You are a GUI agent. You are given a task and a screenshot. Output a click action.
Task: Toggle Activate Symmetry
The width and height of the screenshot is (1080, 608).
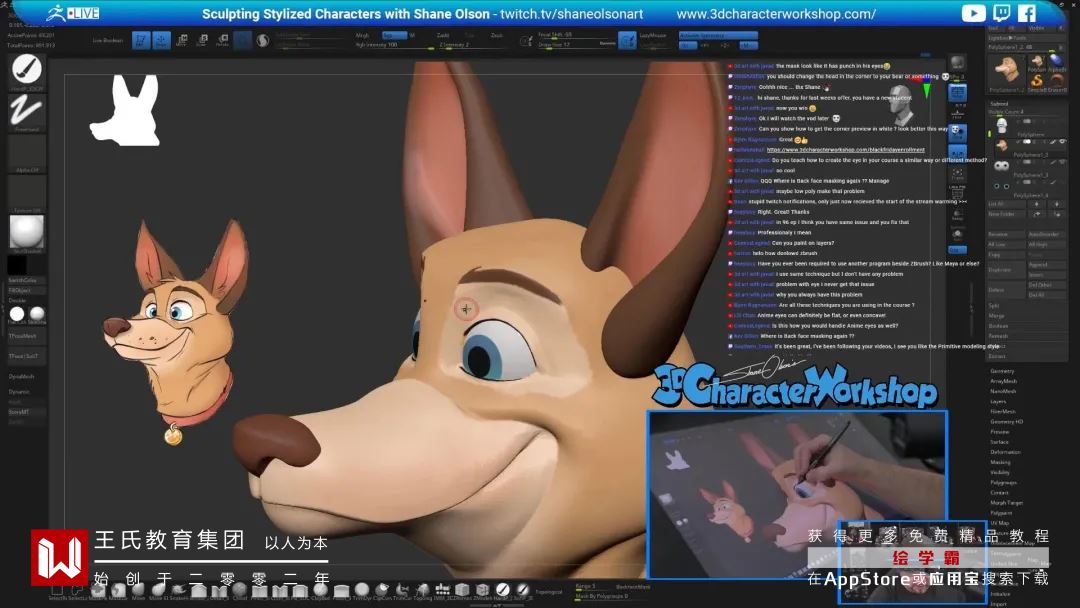(718, 35)
